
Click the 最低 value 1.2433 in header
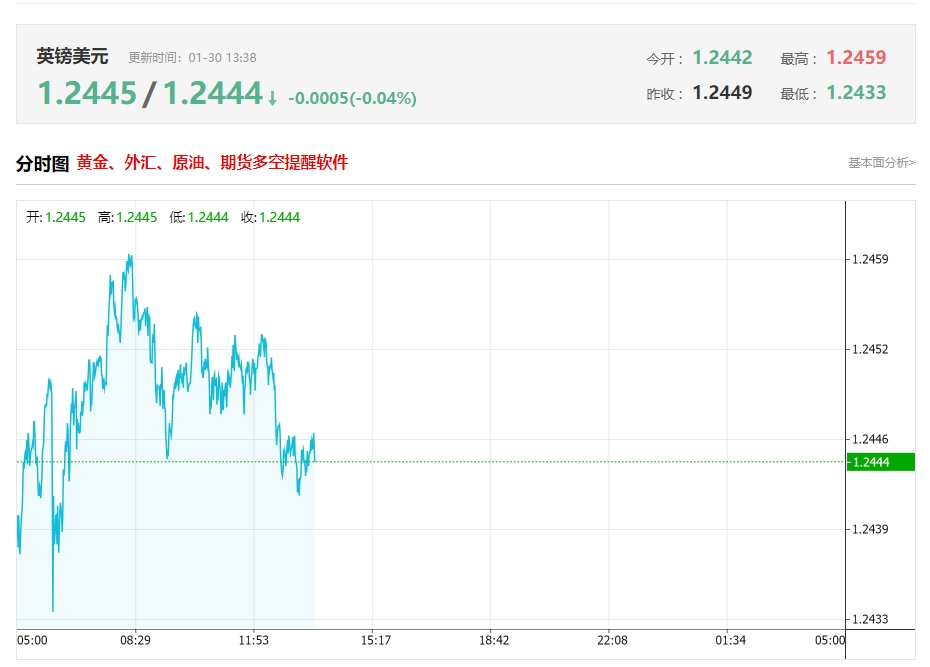pyautogui.click(x=856, y=92)
